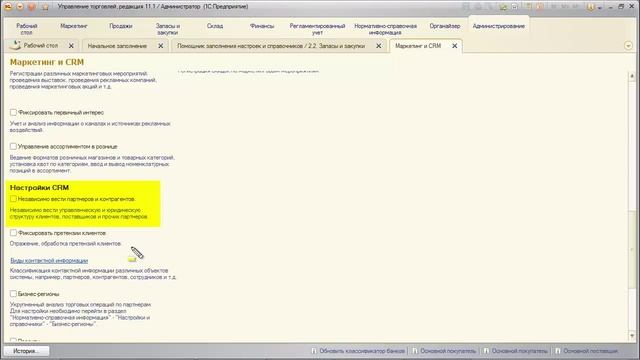
Task: Enable the 'Бизнес-регионы' checkbox
Action: pyautogui.click(x=13, y=293)
